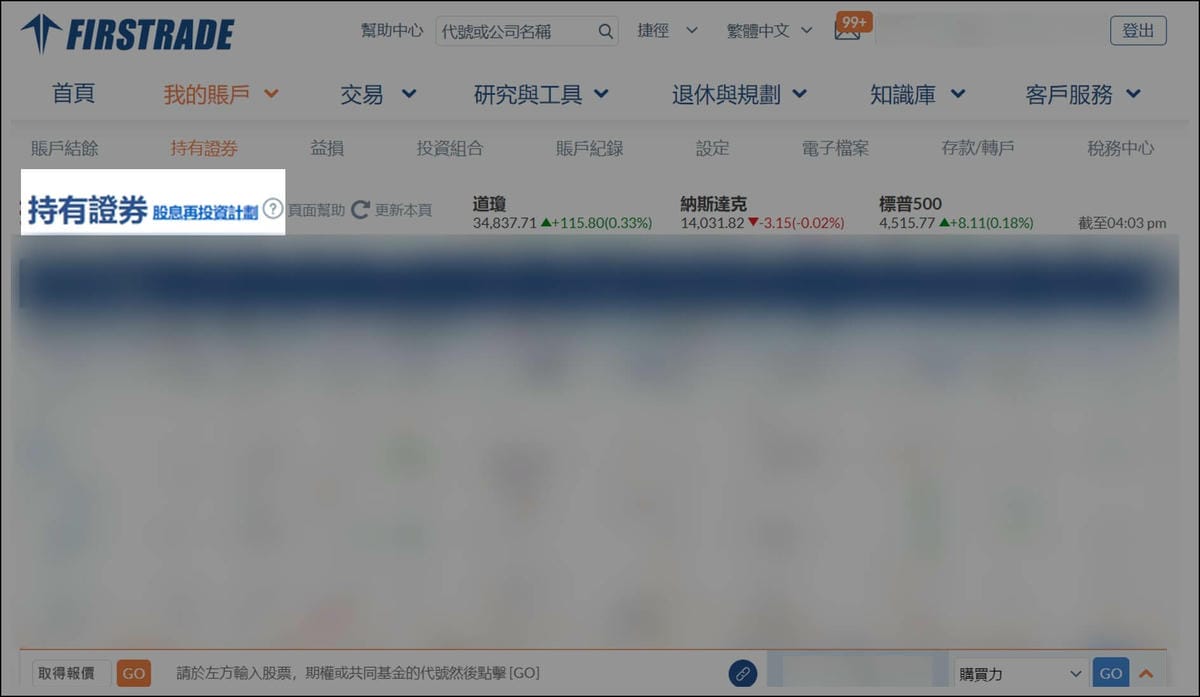The height and width of the screenshot is (697, 1200).
Task: Open the 稅務中心 tab
Action: coord(1121,148)
